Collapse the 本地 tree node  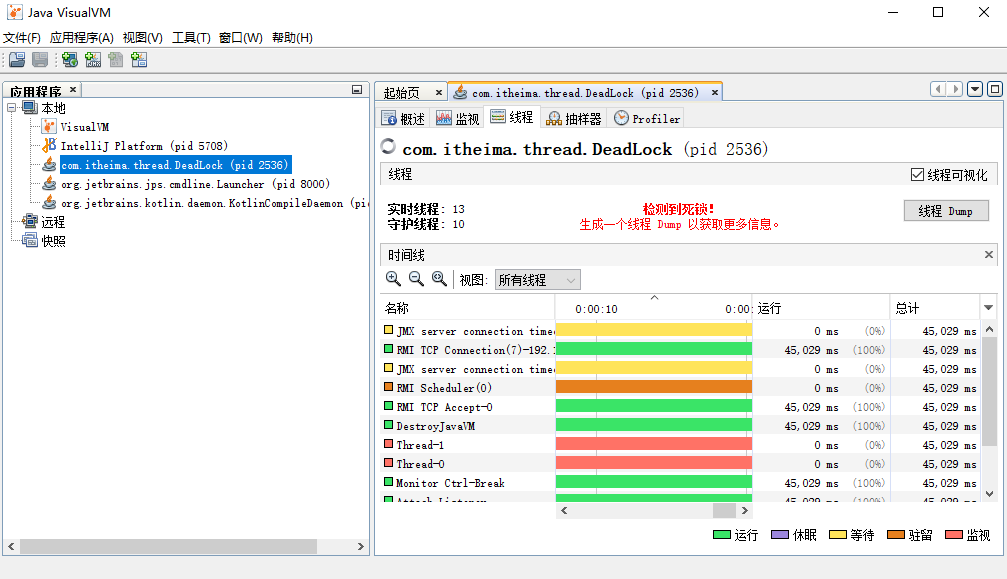pyautogui.click(x=12, y=108)
